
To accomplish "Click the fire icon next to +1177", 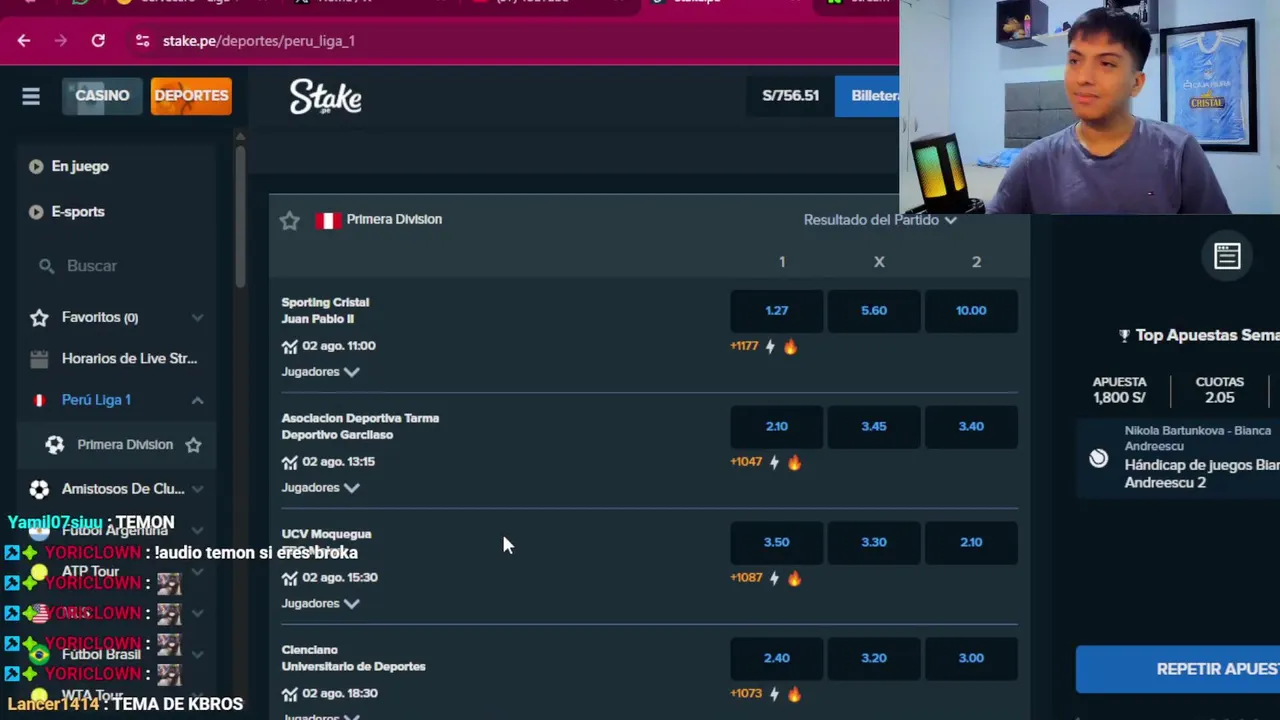I will coord(790,347).
